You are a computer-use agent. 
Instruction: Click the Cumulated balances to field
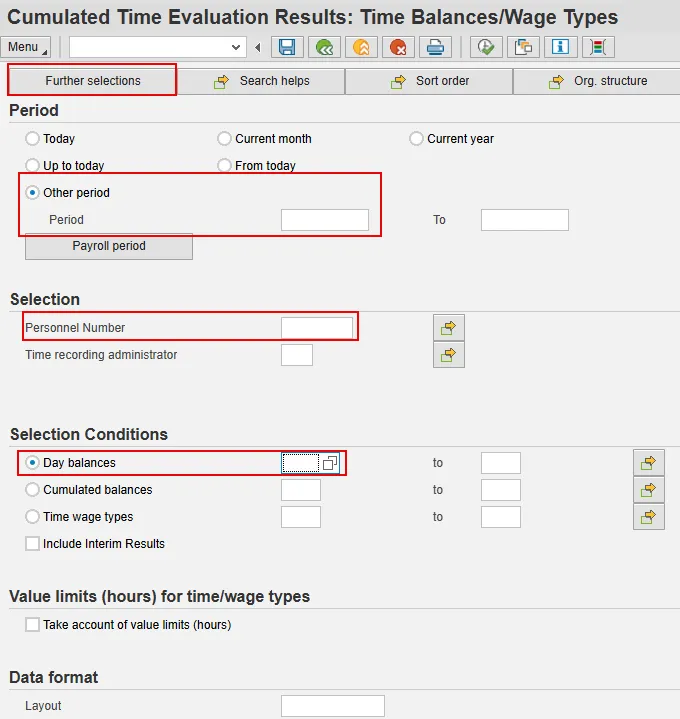[x=501, y=490]
